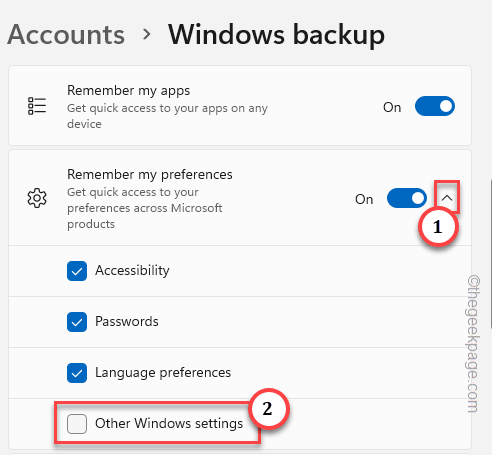Click the Accessibility label text
Viewport: 492px width, 455px height.
(x=132, y=270)
